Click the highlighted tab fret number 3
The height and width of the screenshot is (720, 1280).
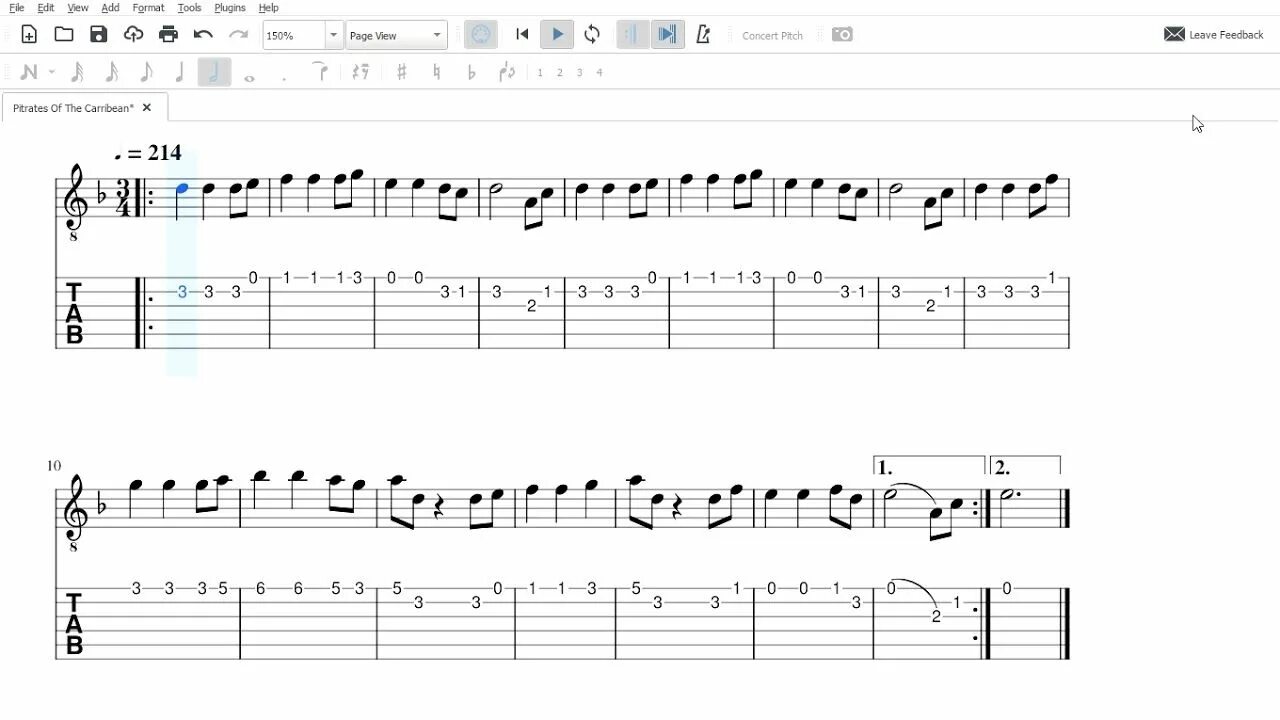182,292
